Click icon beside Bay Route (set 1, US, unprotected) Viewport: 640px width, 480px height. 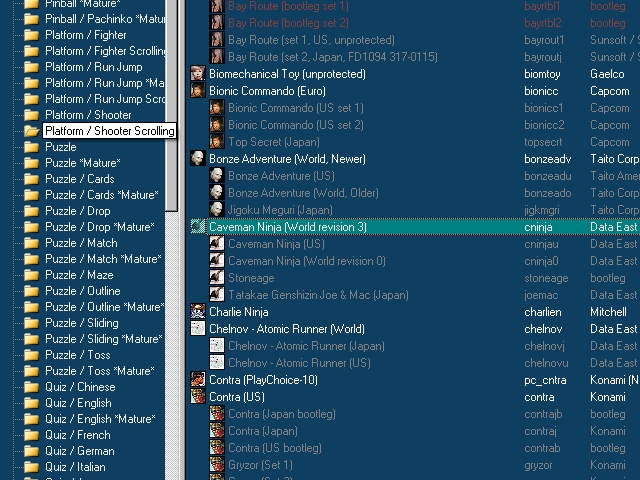217,40
